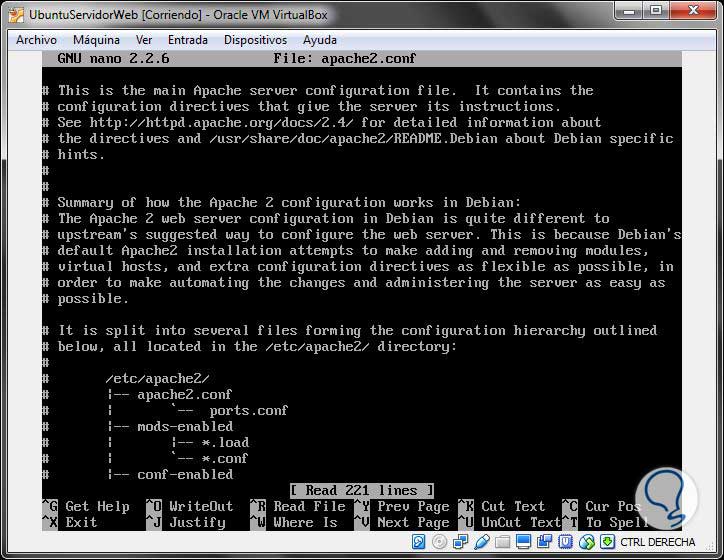Click the VirtualBox title bar app icon
The image size is (724, 560).
(x=16, y=15)
